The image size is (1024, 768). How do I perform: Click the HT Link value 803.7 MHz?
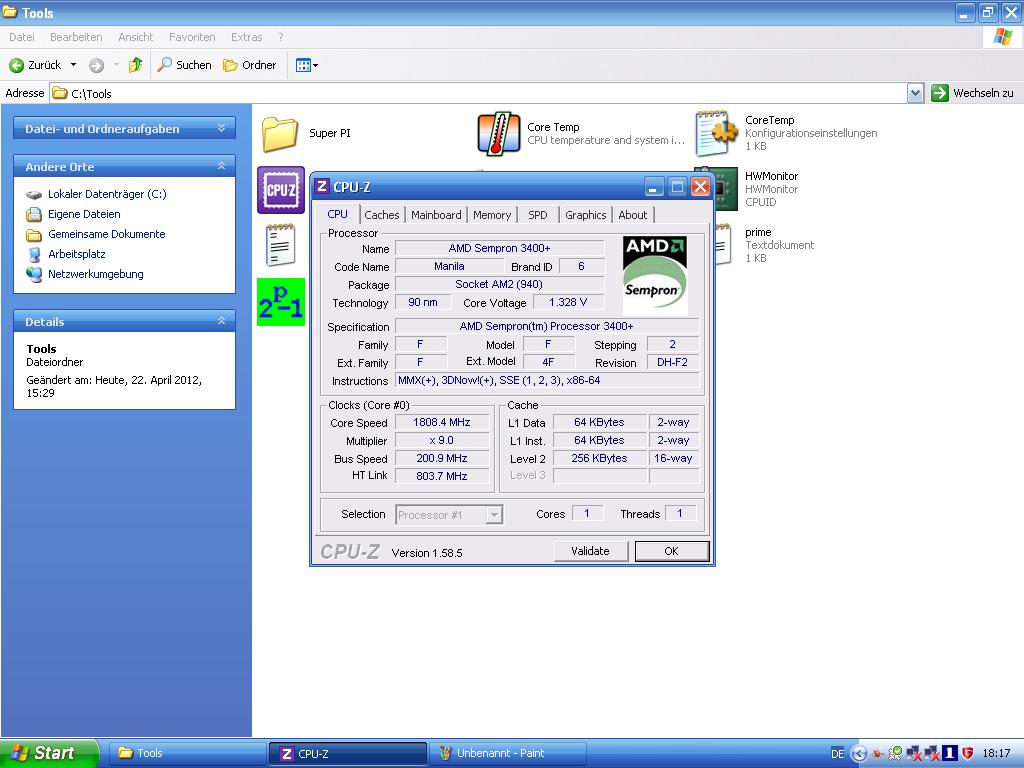click(x=442, y=476)
